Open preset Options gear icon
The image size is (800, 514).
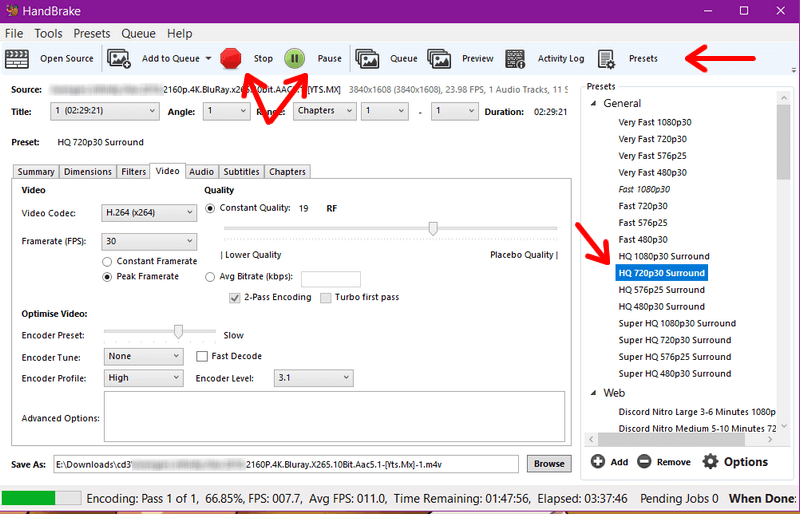710,462
